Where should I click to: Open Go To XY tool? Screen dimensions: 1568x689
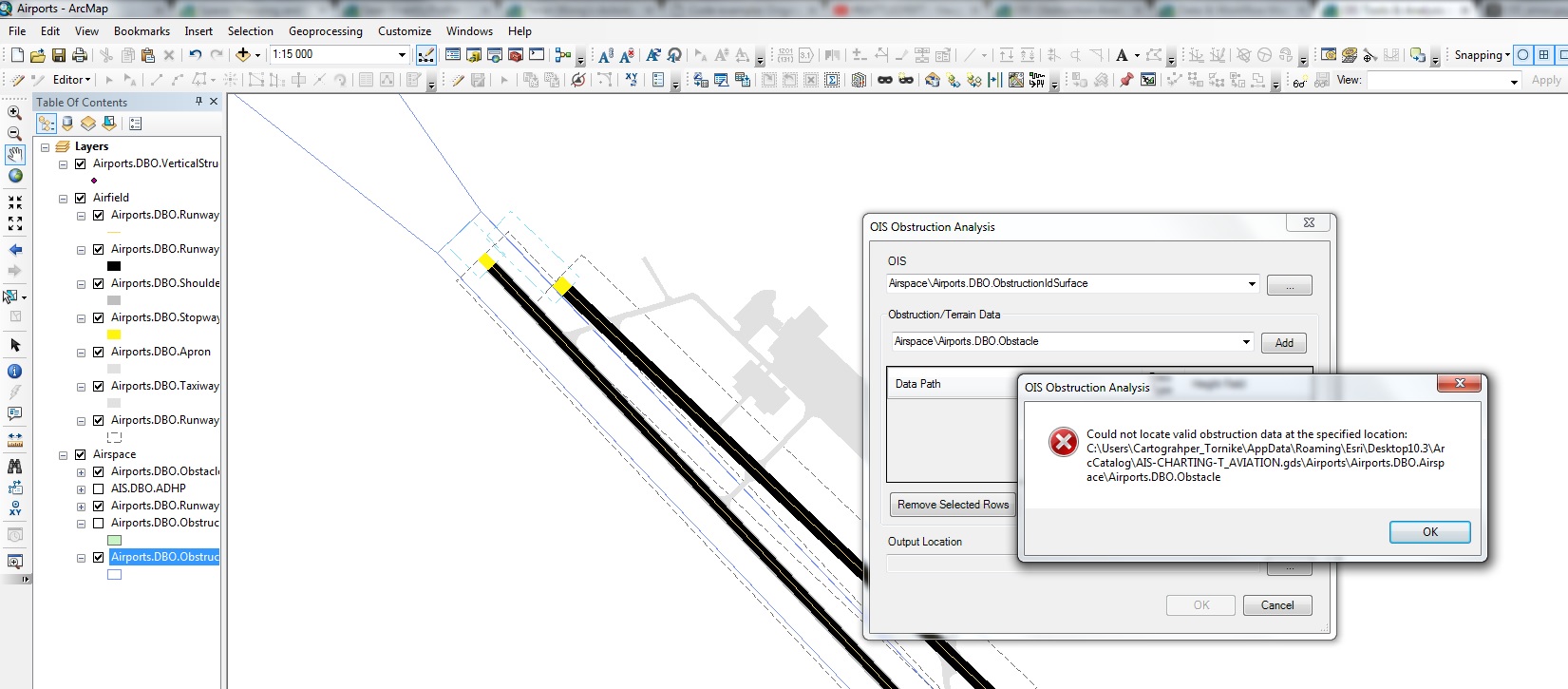pos(15,507)
